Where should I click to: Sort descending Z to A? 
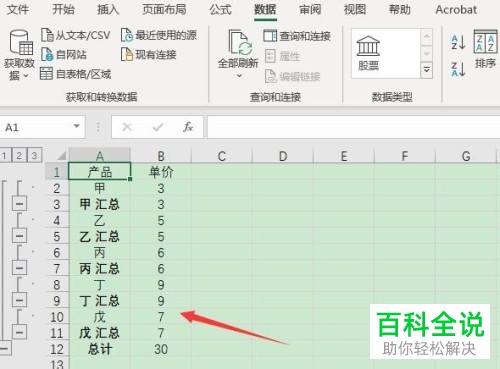coord(458,69)
